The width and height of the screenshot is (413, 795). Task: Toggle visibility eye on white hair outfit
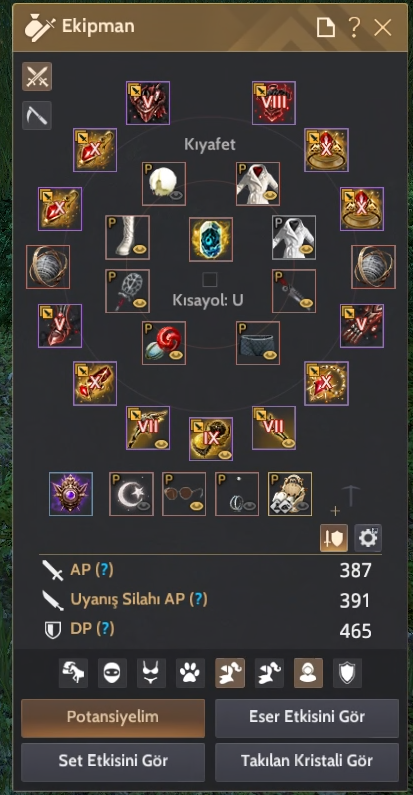coord(176,195)
